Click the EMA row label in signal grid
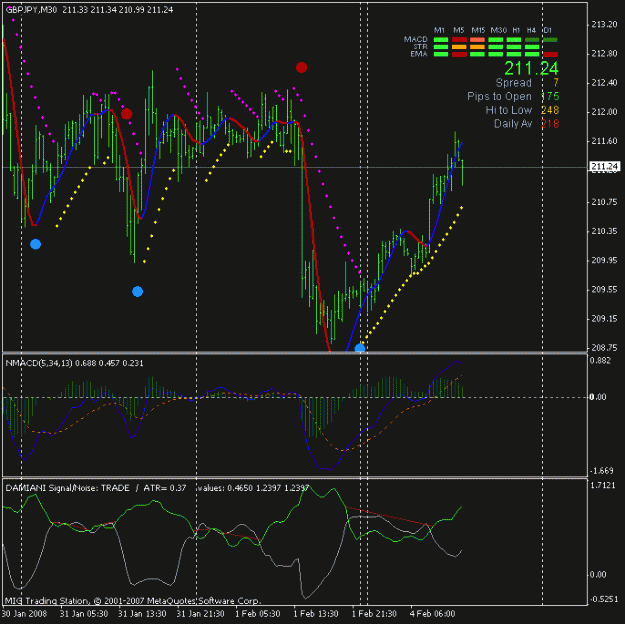The width and height of the screenshot is (625, 624). [x=419, y=54]
